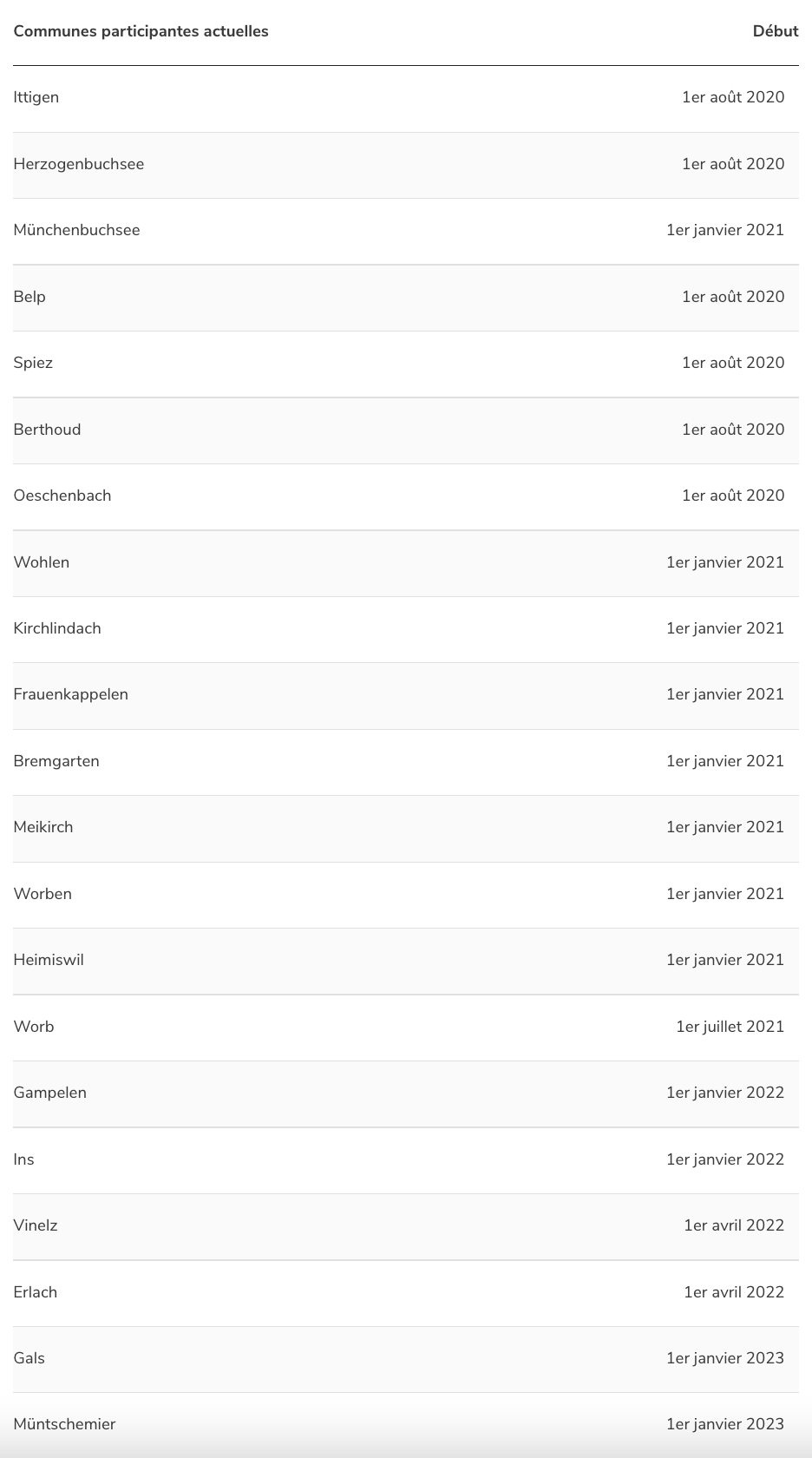This screenshot has width=812, height=1458.
Task: Click the 'Début' column header
Action: click(776, 31)
